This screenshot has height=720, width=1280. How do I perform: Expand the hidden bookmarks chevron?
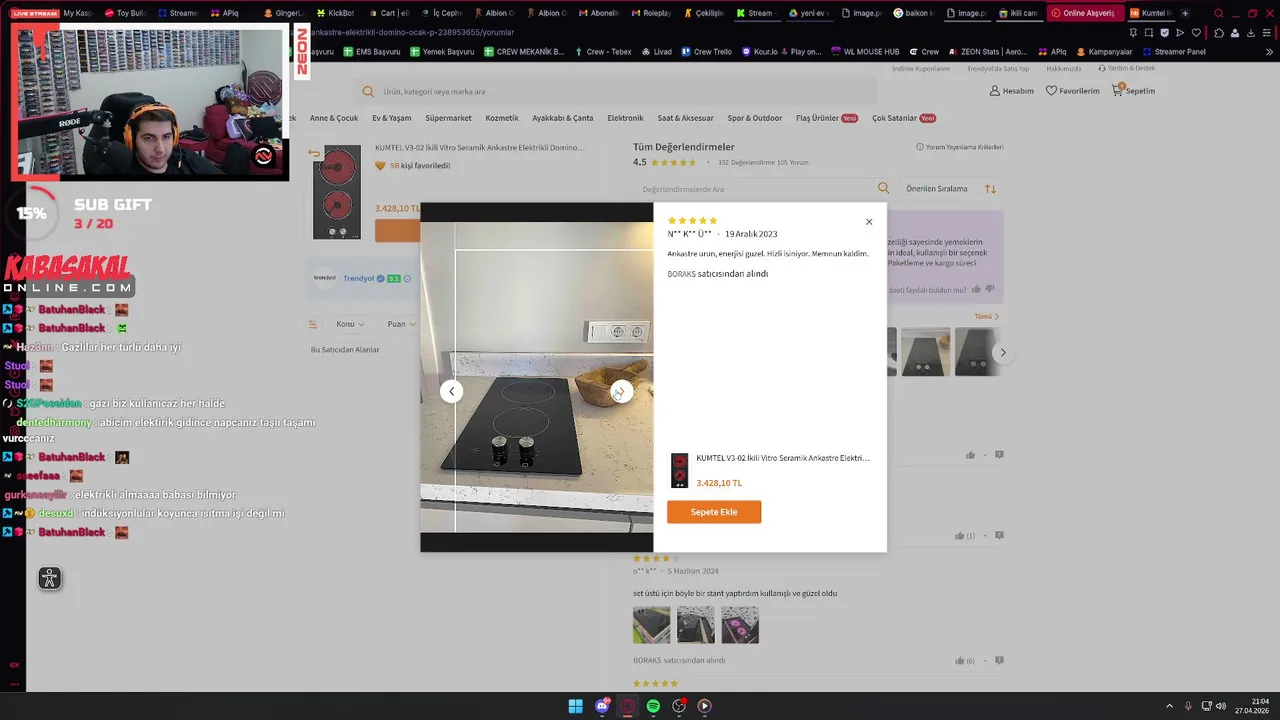1269,52
